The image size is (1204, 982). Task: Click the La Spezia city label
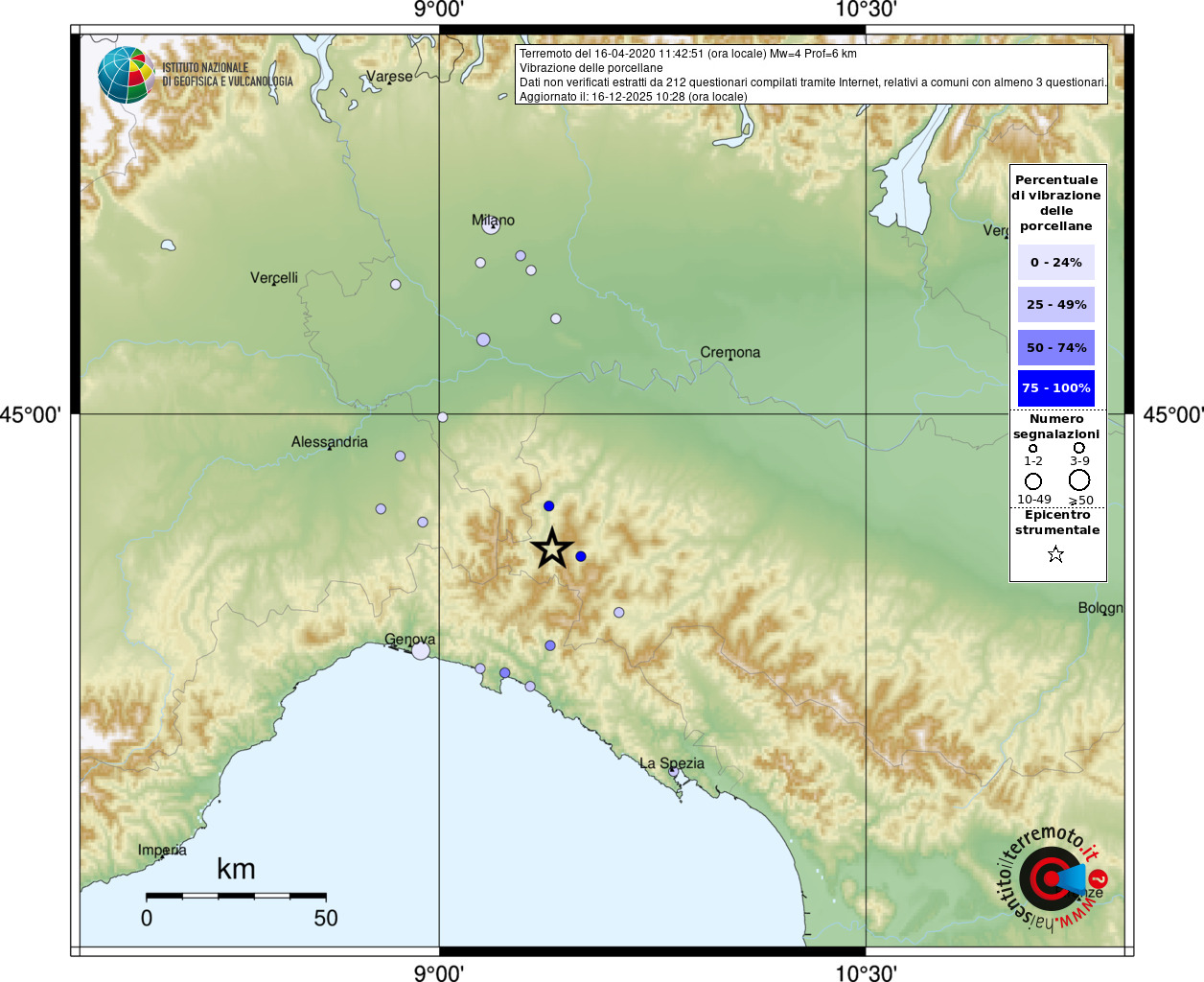(672, 763)
